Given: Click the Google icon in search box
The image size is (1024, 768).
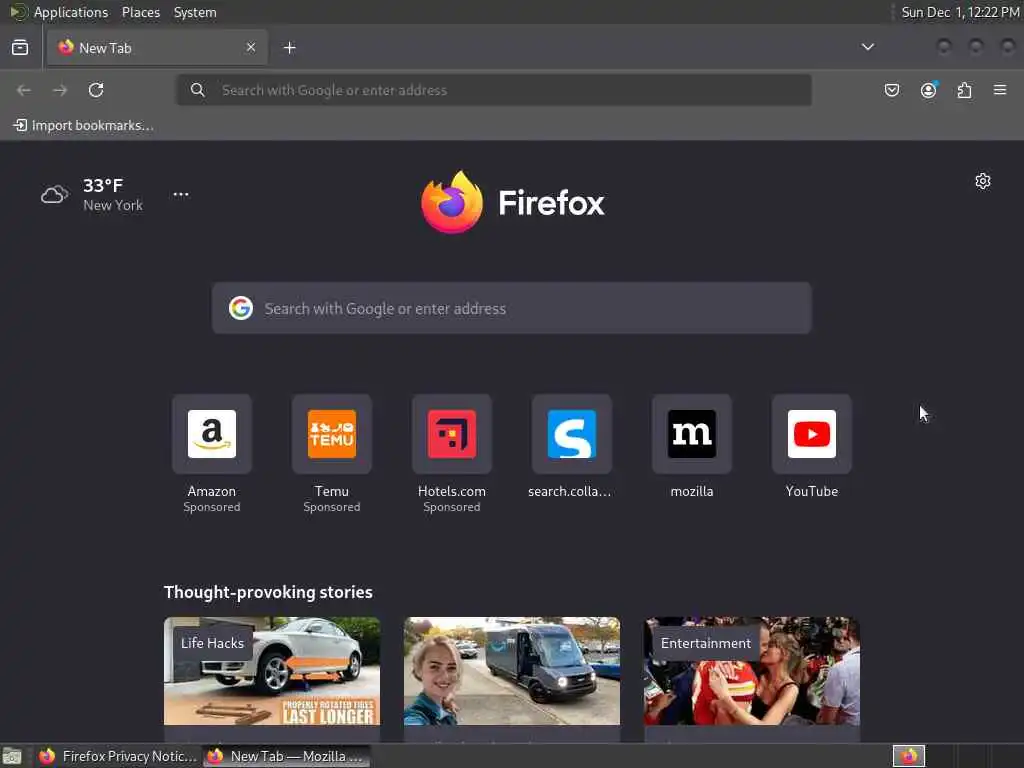Looking at the screenshot, I should (241, 308).
